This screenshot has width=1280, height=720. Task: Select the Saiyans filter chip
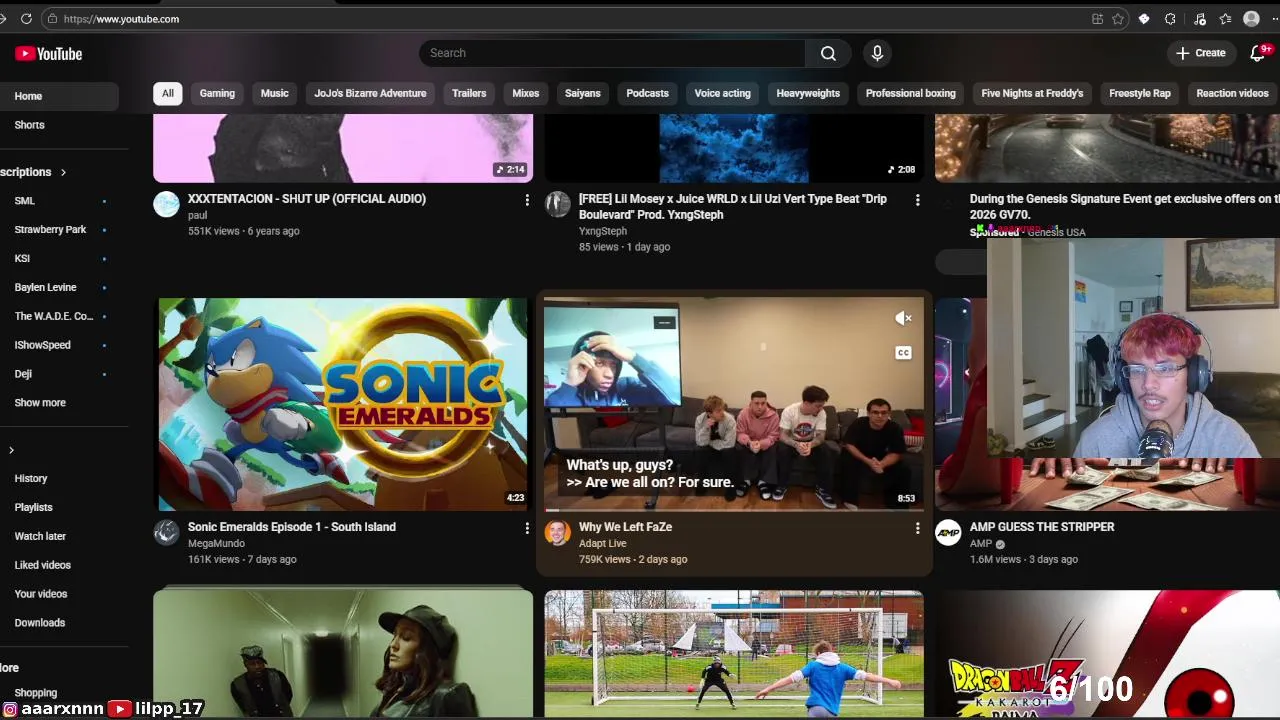click(583, 93)
